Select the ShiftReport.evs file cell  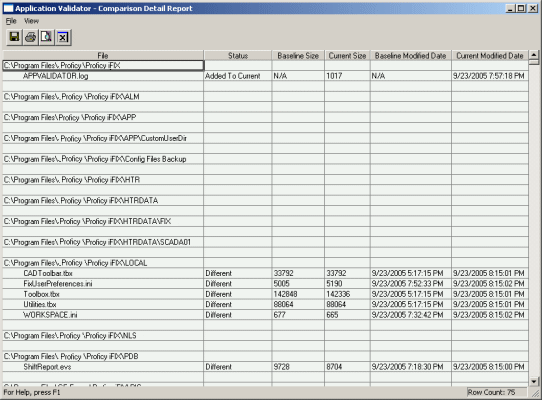click(x=103, y=366)
